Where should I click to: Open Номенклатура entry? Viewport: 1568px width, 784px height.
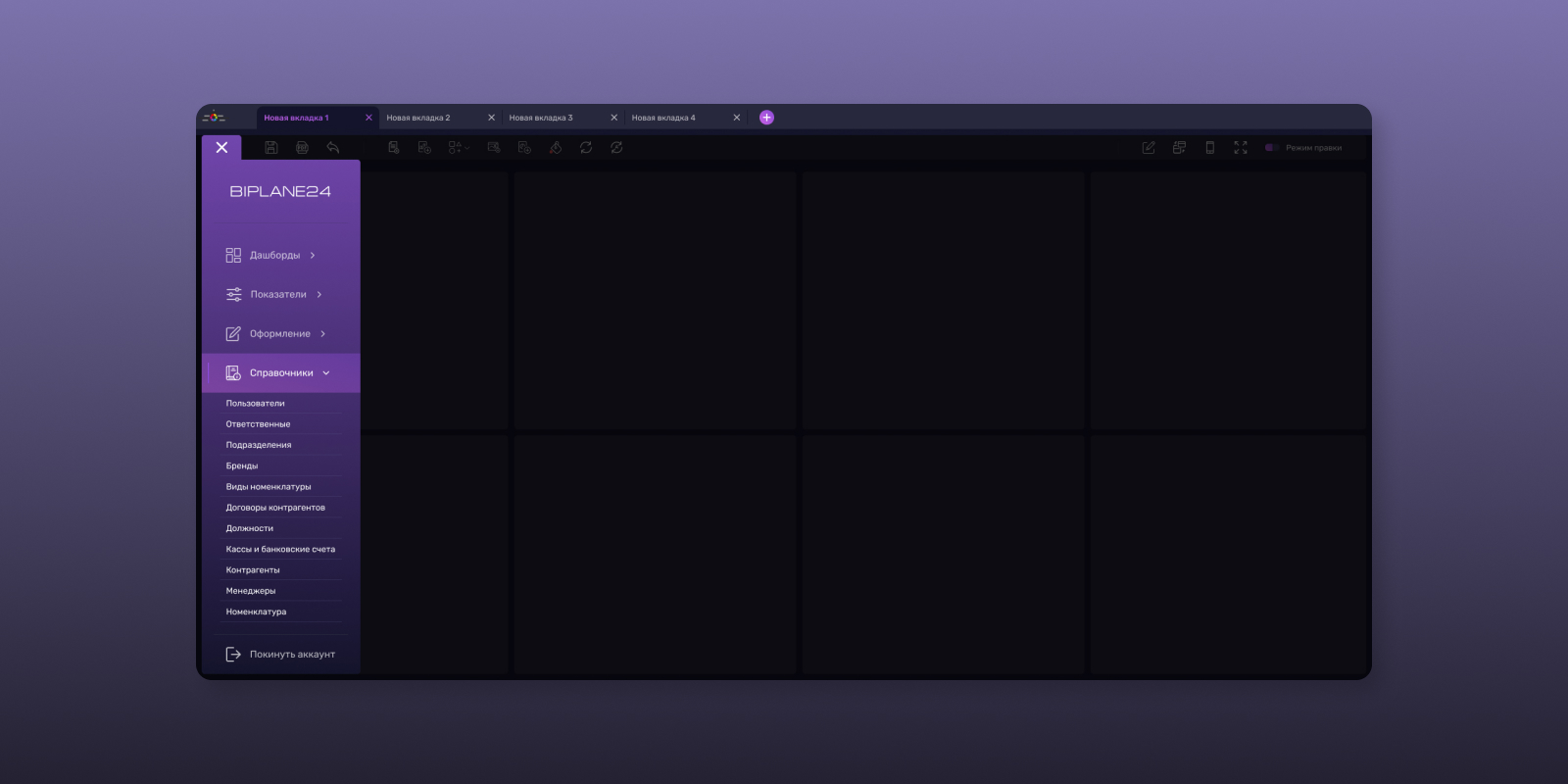(281, 612)
